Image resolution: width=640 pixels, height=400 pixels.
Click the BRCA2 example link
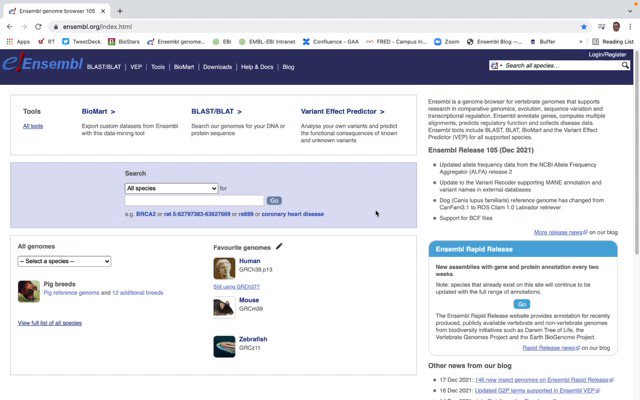146,214
